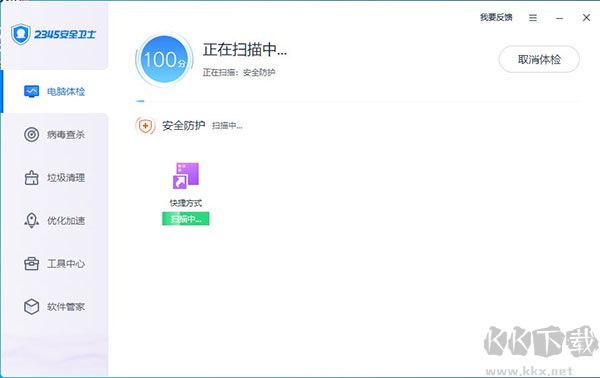Click the 工具中心 toolbox icon
Image resolution: width=600 pixels, height=378 pixels.
point(31,264)
